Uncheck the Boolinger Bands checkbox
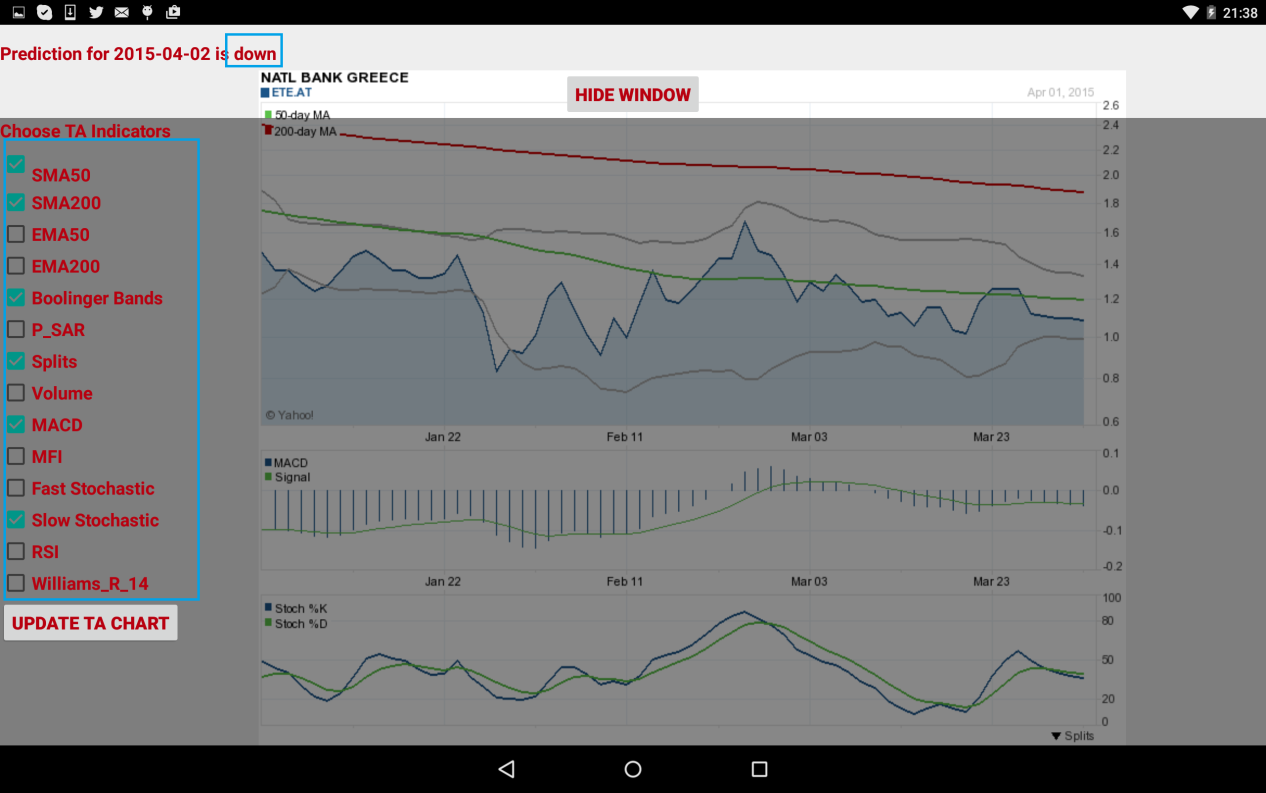The height and width of the screenshot is (793, 1266). [x=16, y=298]
